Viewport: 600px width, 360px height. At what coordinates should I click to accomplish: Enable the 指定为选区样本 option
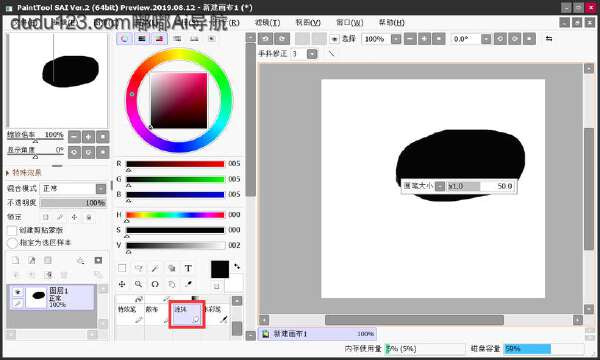pyautogui.click(x=12, y=243)
